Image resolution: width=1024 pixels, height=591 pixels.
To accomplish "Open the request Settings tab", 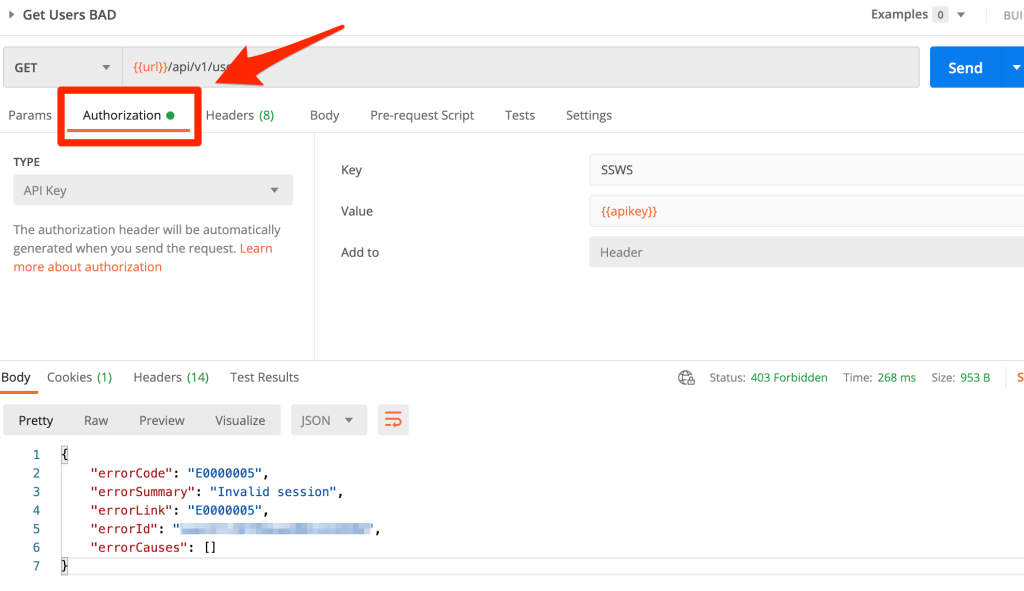I will click(589, 115).
